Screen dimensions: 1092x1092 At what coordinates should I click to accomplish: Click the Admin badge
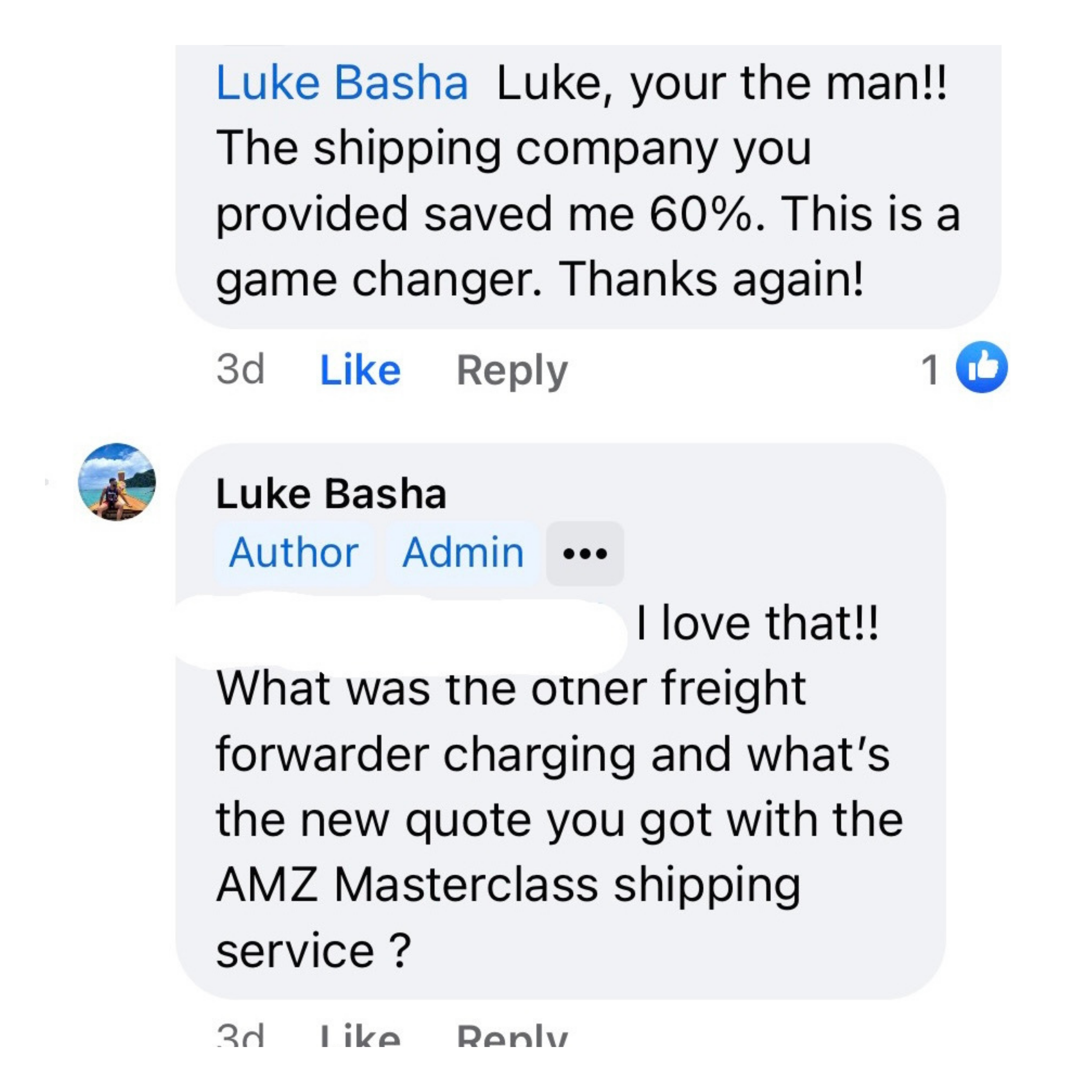pyautogui.click(x=463, y=552)
